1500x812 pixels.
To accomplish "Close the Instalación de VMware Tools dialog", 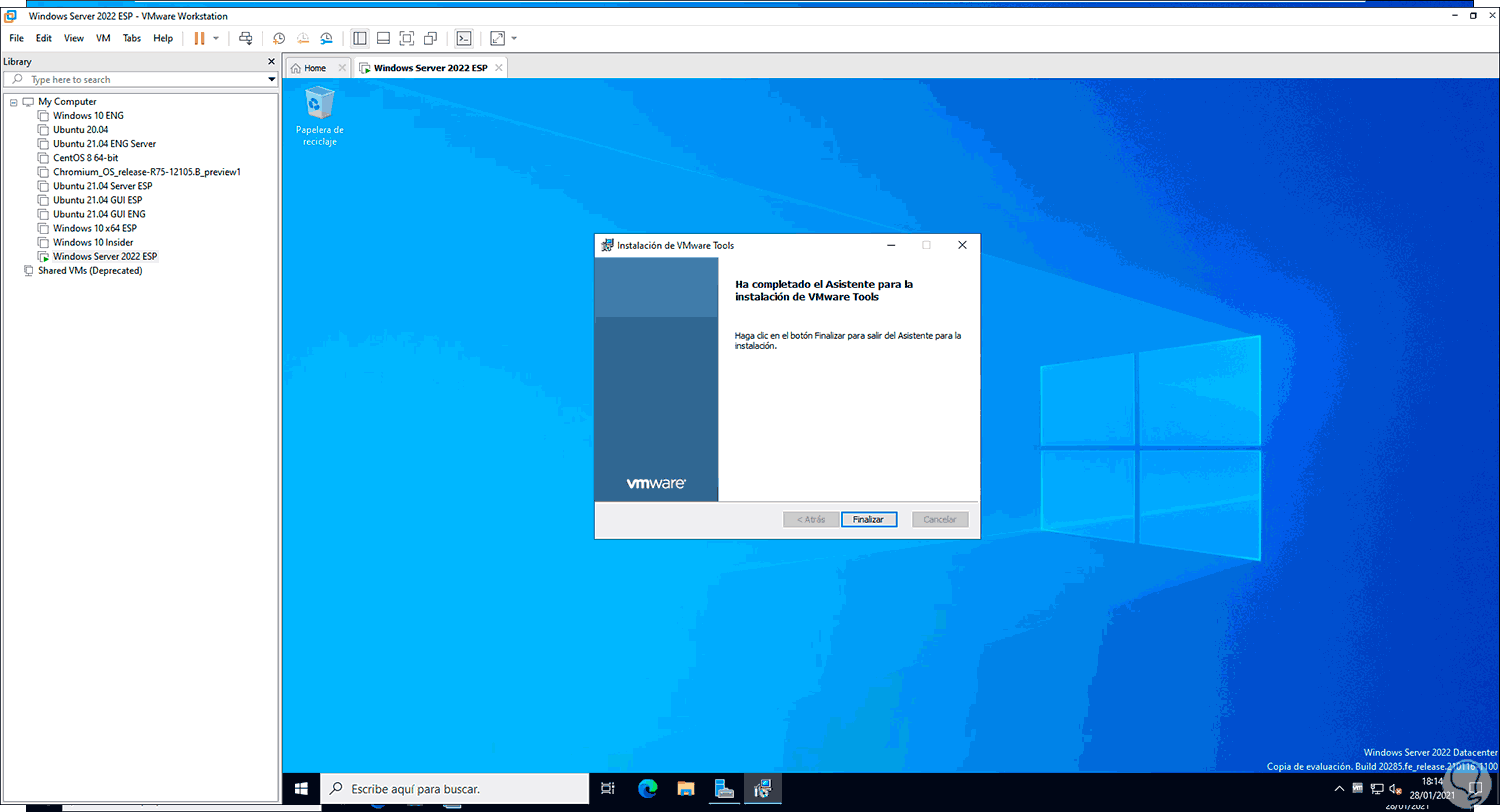I will click(962, 245).
